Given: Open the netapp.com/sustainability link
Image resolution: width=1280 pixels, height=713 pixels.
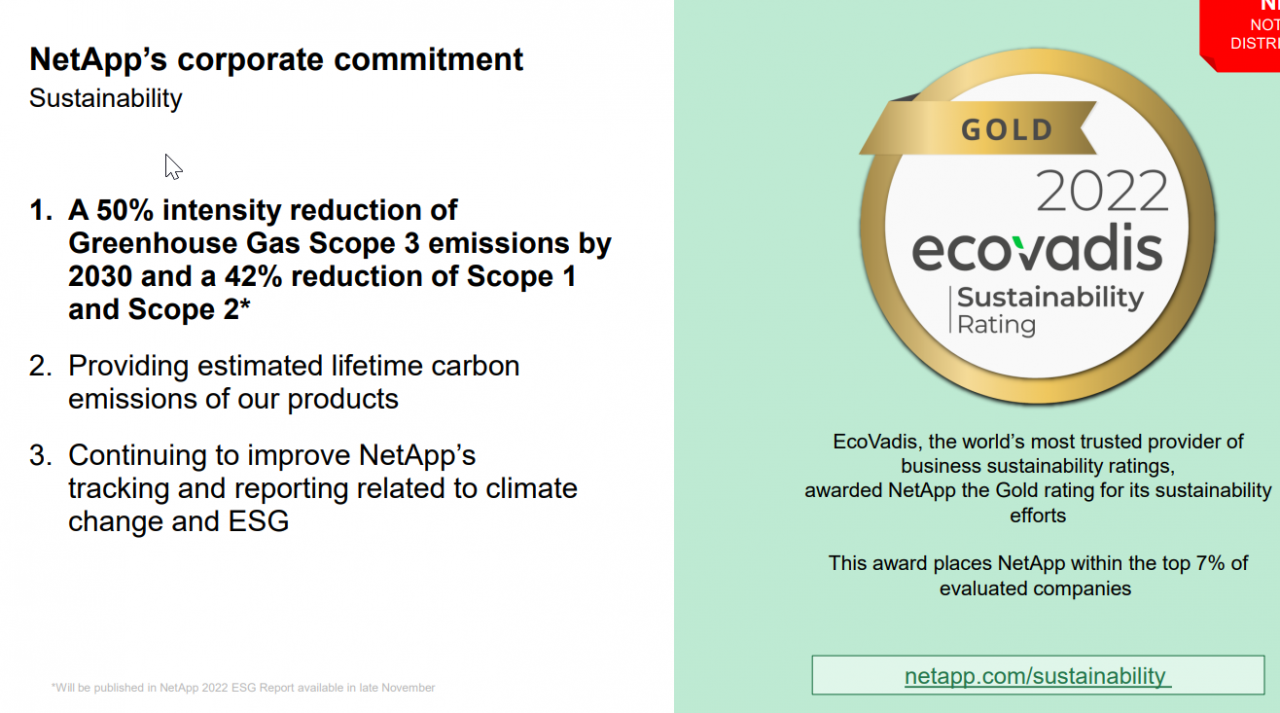Looking at the screenshot, I should [x=1036, y=676].
